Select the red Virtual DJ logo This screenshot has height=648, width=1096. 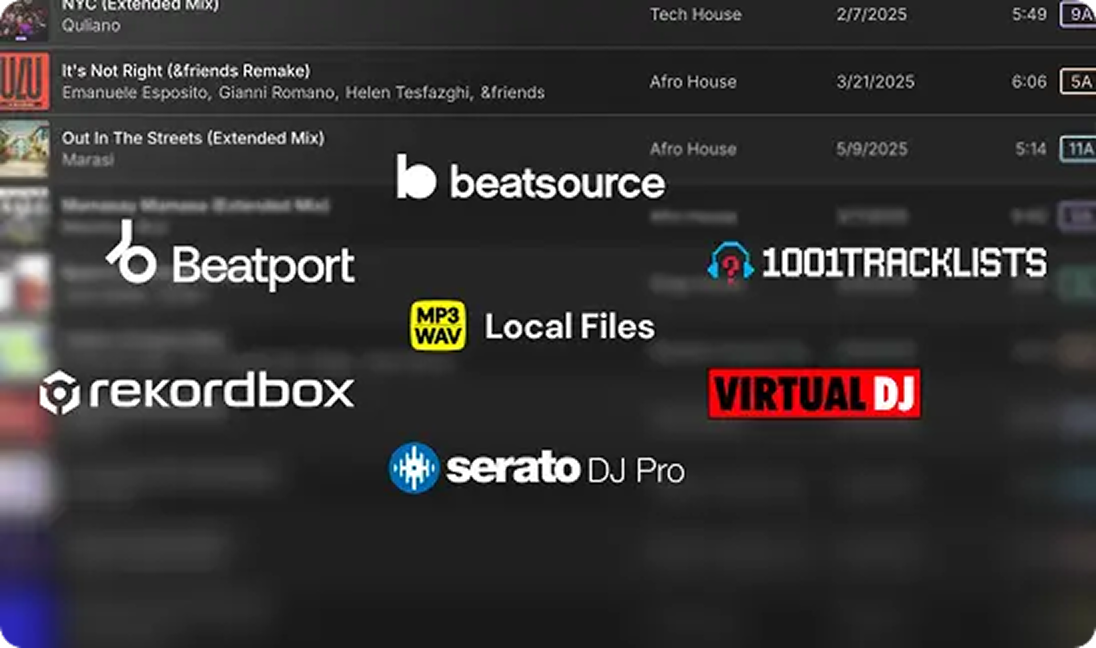(x=814, y=393)
